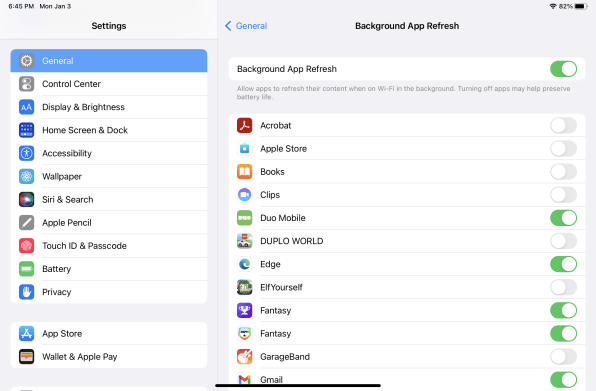Enable background refresh for Clips
This screenshot has width=596, height=391.
563,195
